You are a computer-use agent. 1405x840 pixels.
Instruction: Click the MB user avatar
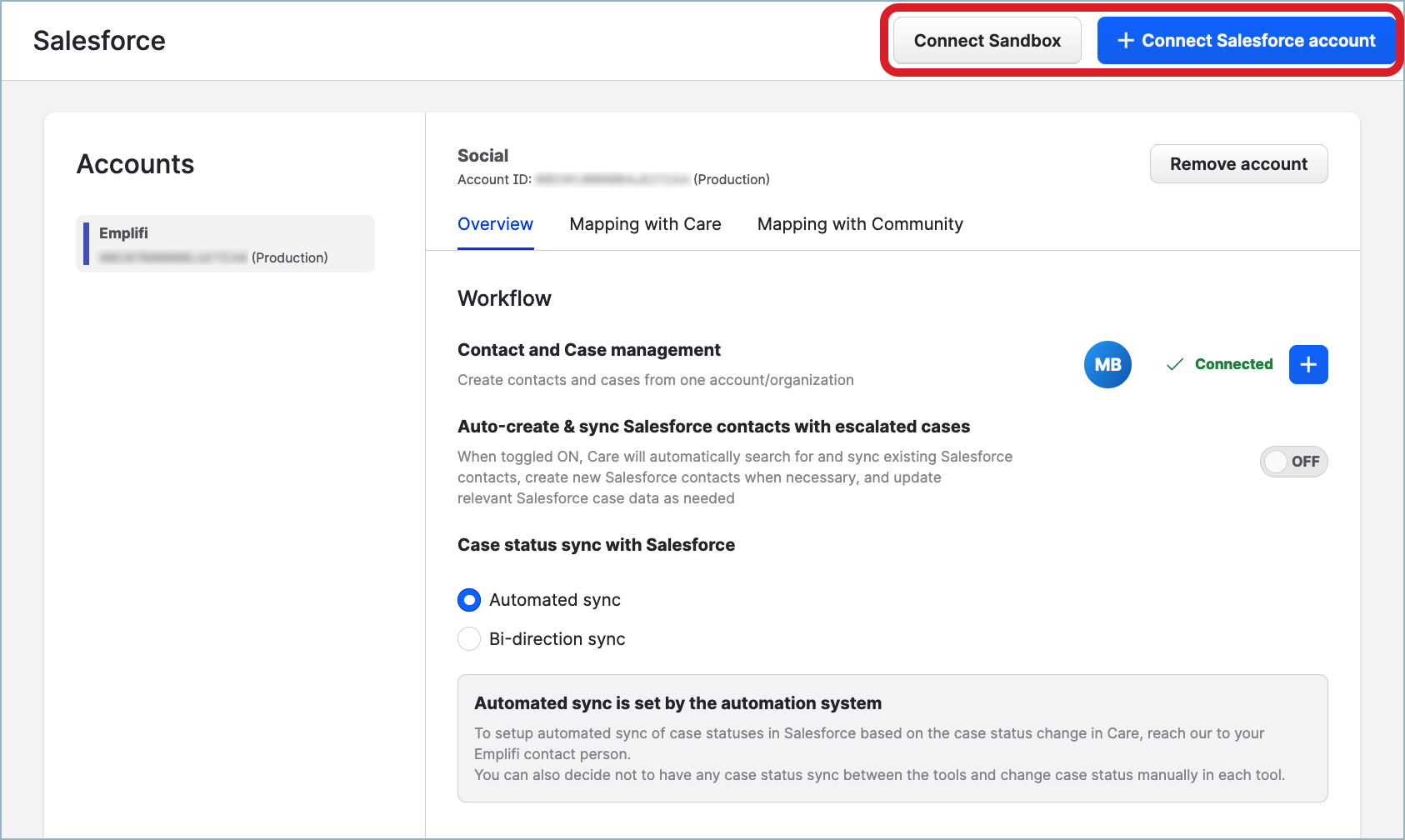coord(1107,365)
